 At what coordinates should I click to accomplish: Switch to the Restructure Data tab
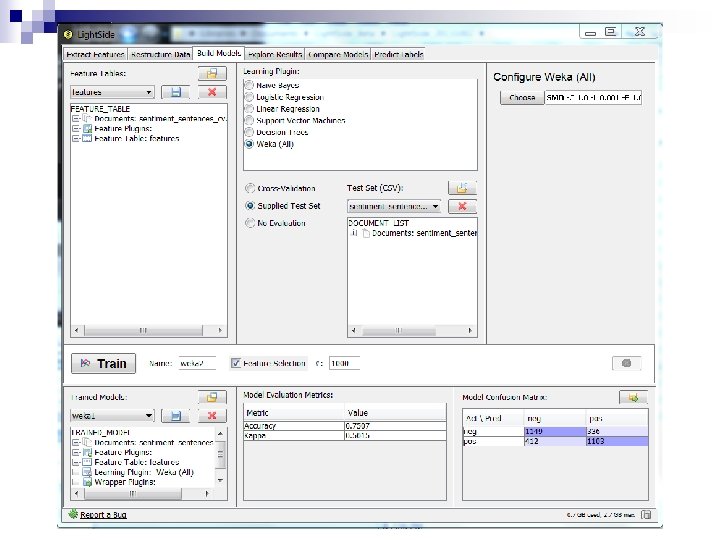160,54
